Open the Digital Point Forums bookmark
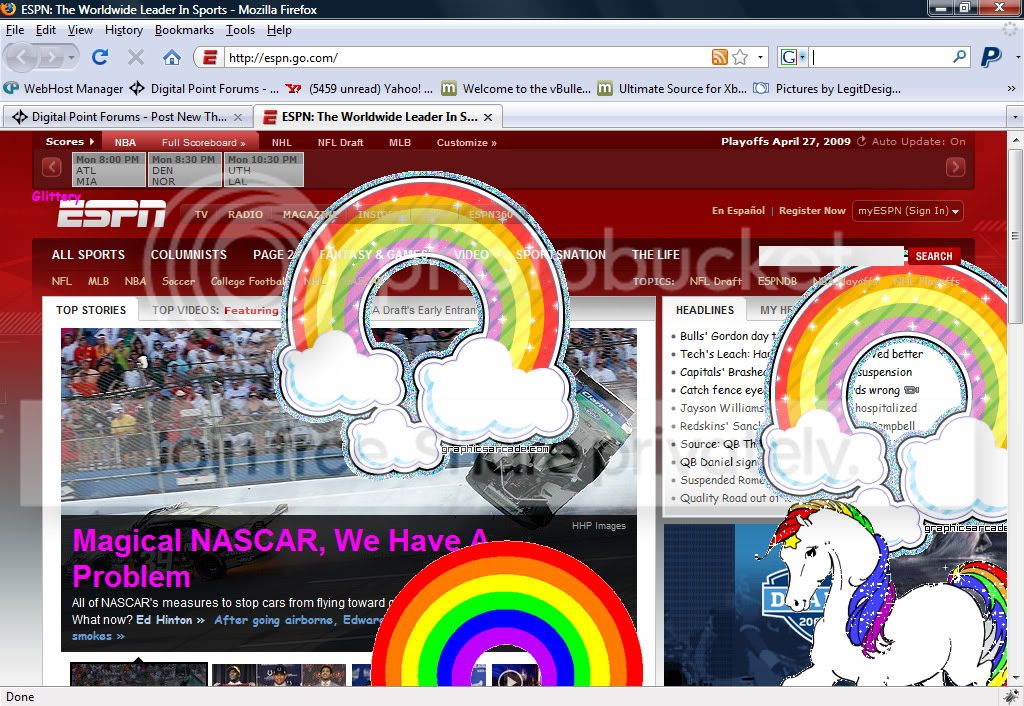This screenshot has width=1024, height=706. click(204, 88)
